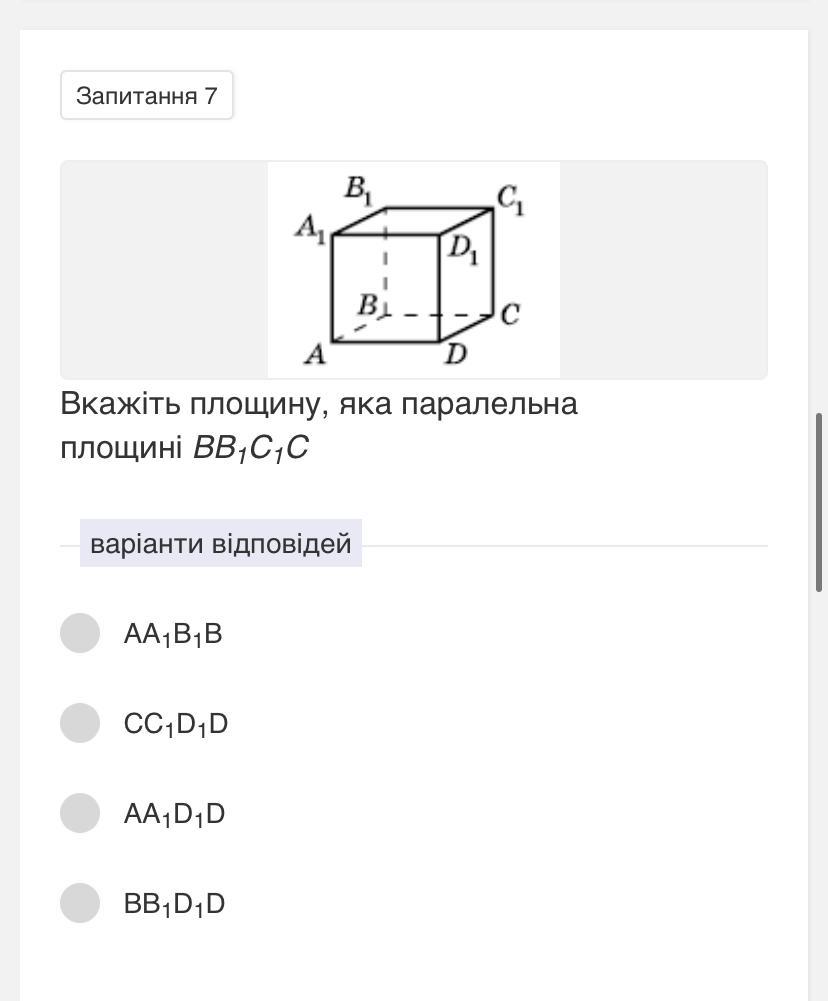Click vertex label C₁ on the cube
This screenshot has height=1001, width=828.
pos(511,200)
